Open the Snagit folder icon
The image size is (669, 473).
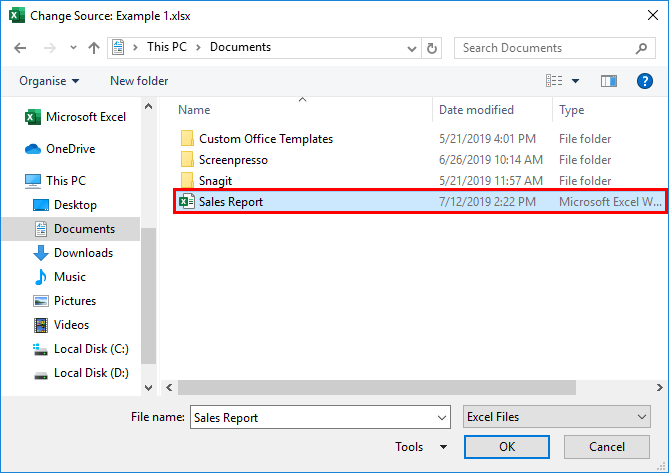[186, 181]
